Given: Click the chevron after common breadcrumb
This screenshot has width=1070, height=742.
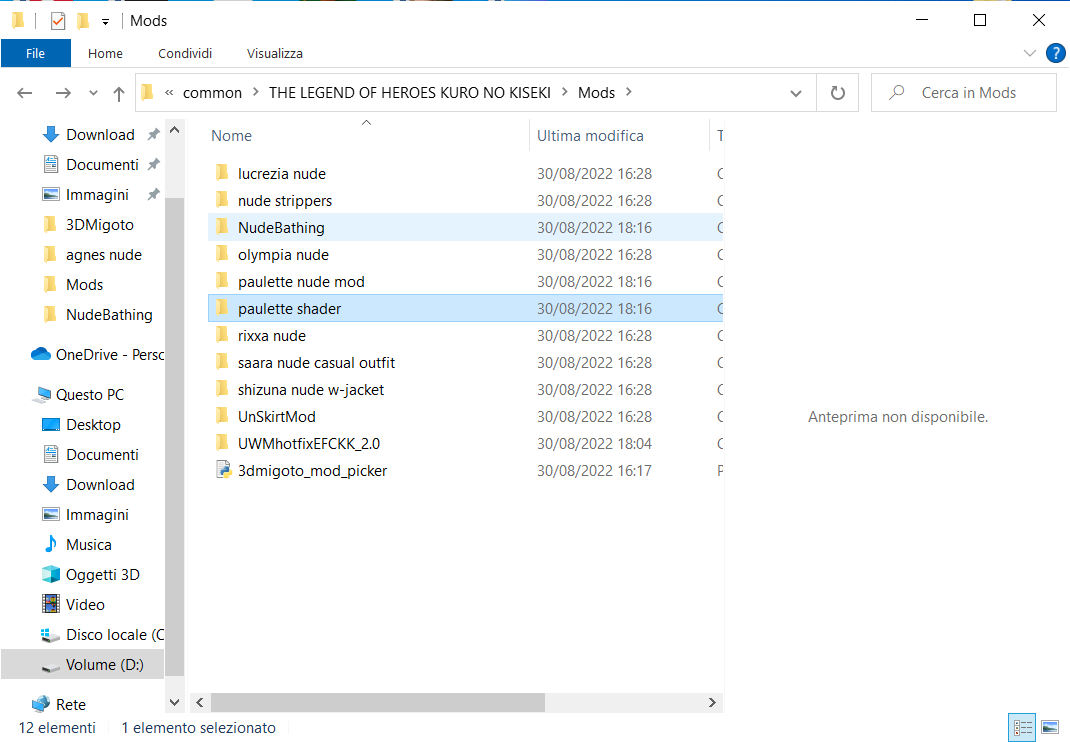Looking at the screenshot, I should pos(255,92).
